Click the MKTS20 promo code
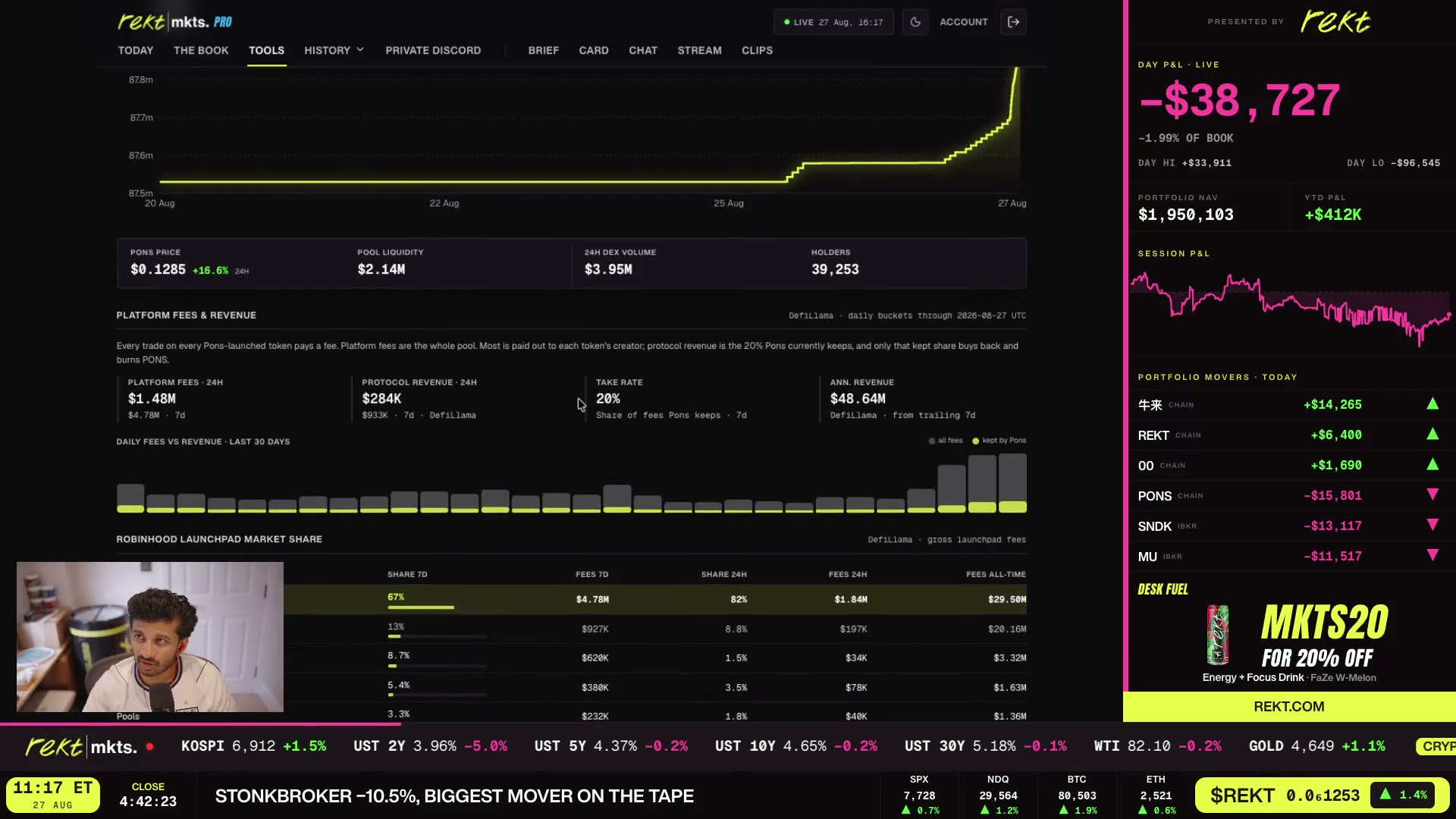The width and height of the screenshot is (1456, 819). tap(1324, 623)
